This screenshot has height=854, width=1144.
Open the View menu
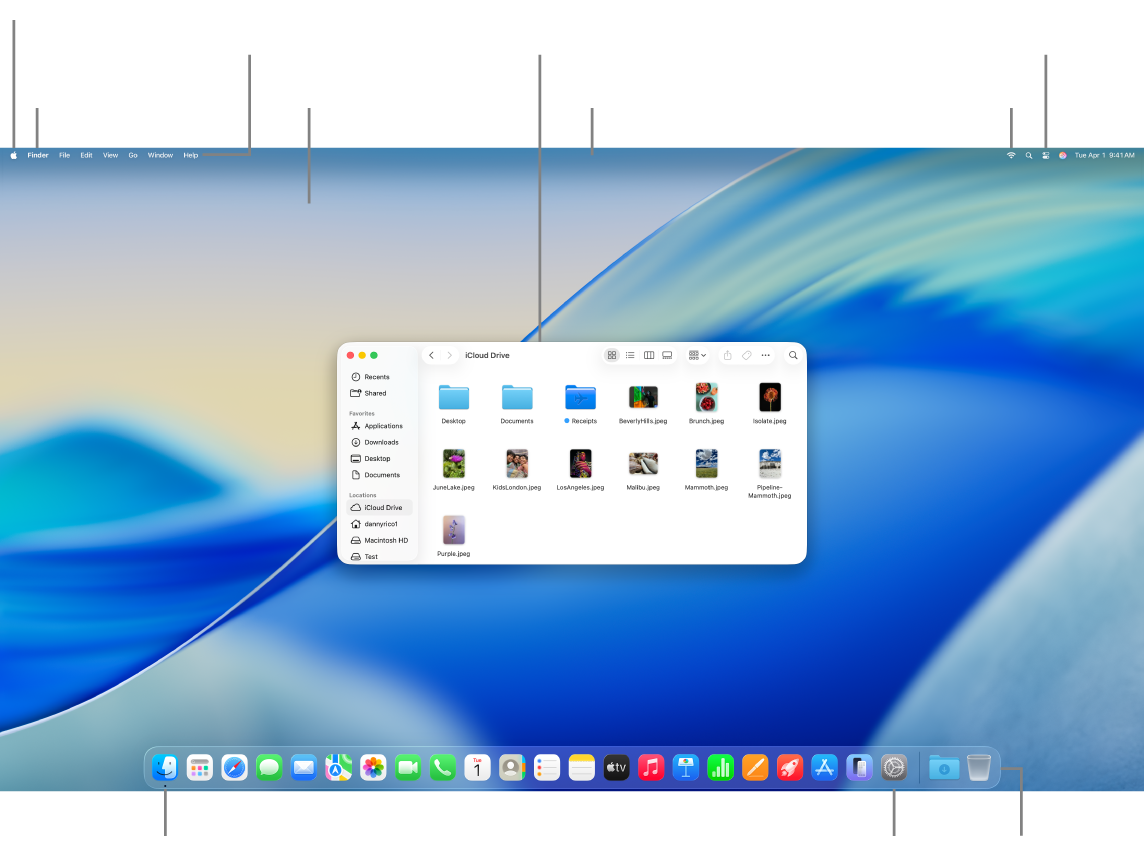click(x=110, y=155)
